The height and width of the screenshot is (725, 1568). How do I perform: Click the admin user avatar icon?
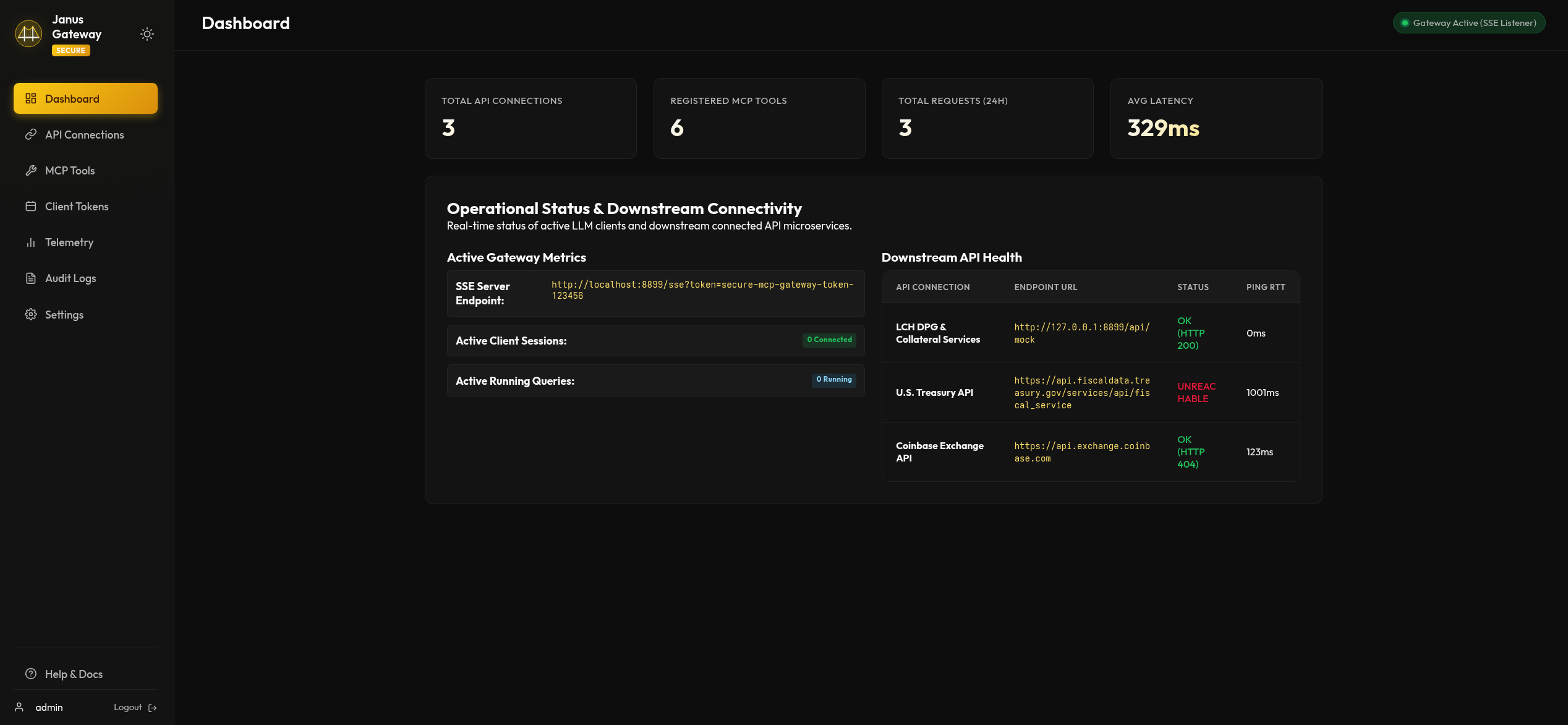point(19,707)
